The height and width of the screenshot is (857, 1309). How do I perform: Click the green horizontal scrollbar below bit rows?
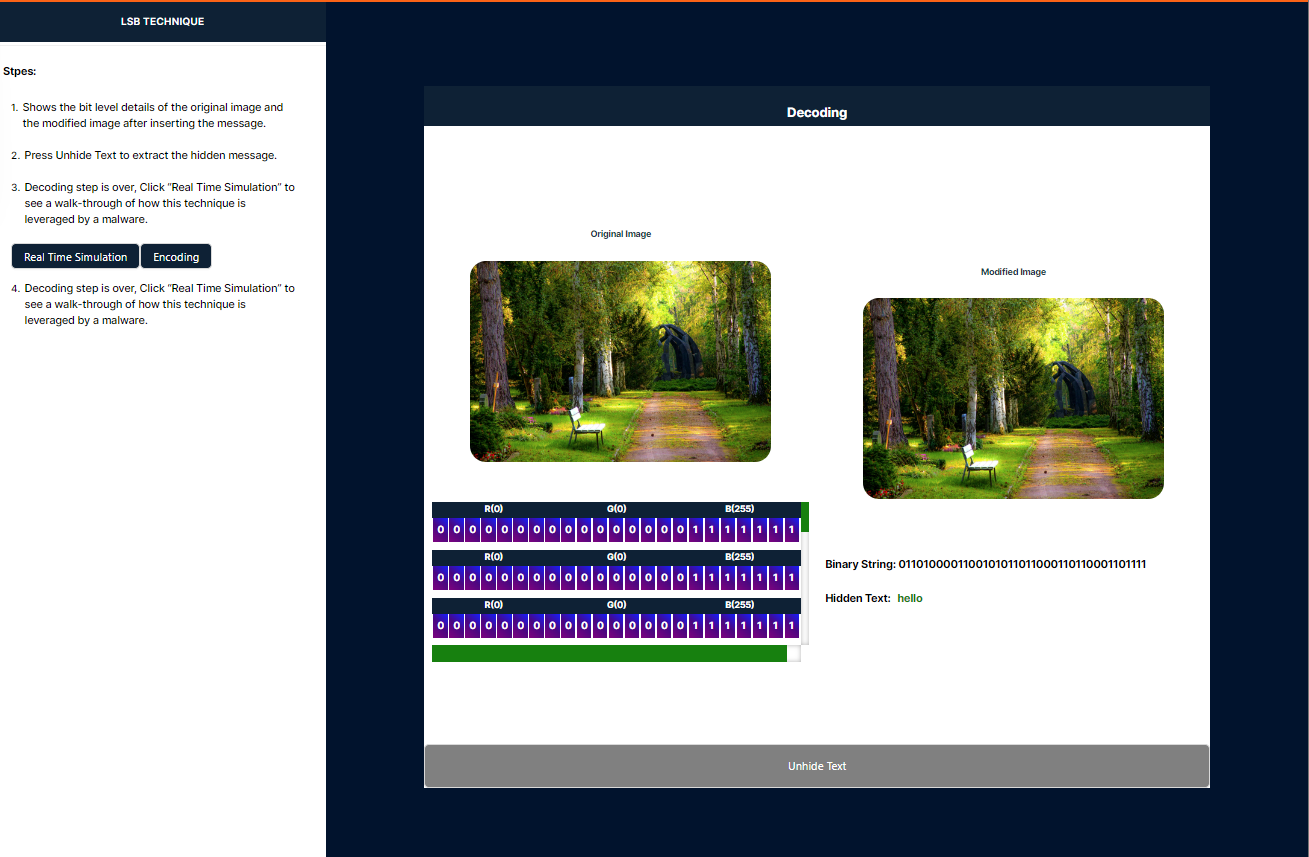click(x=609, y=654)
